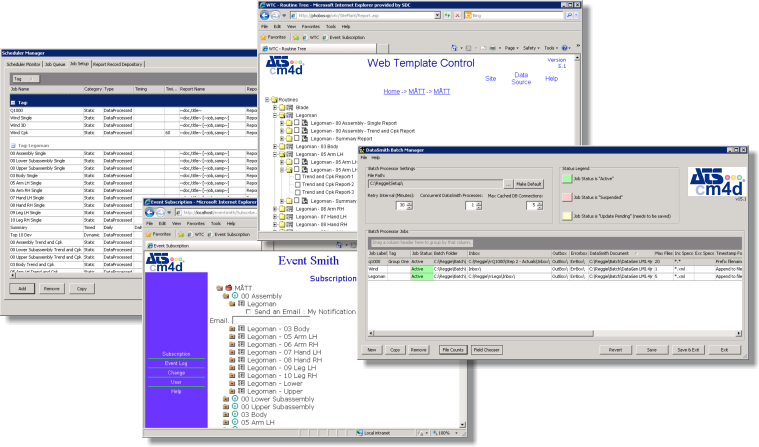Stop loading with red X in WTC browser
Screen dimensions: 759x447
coord(457,15)
